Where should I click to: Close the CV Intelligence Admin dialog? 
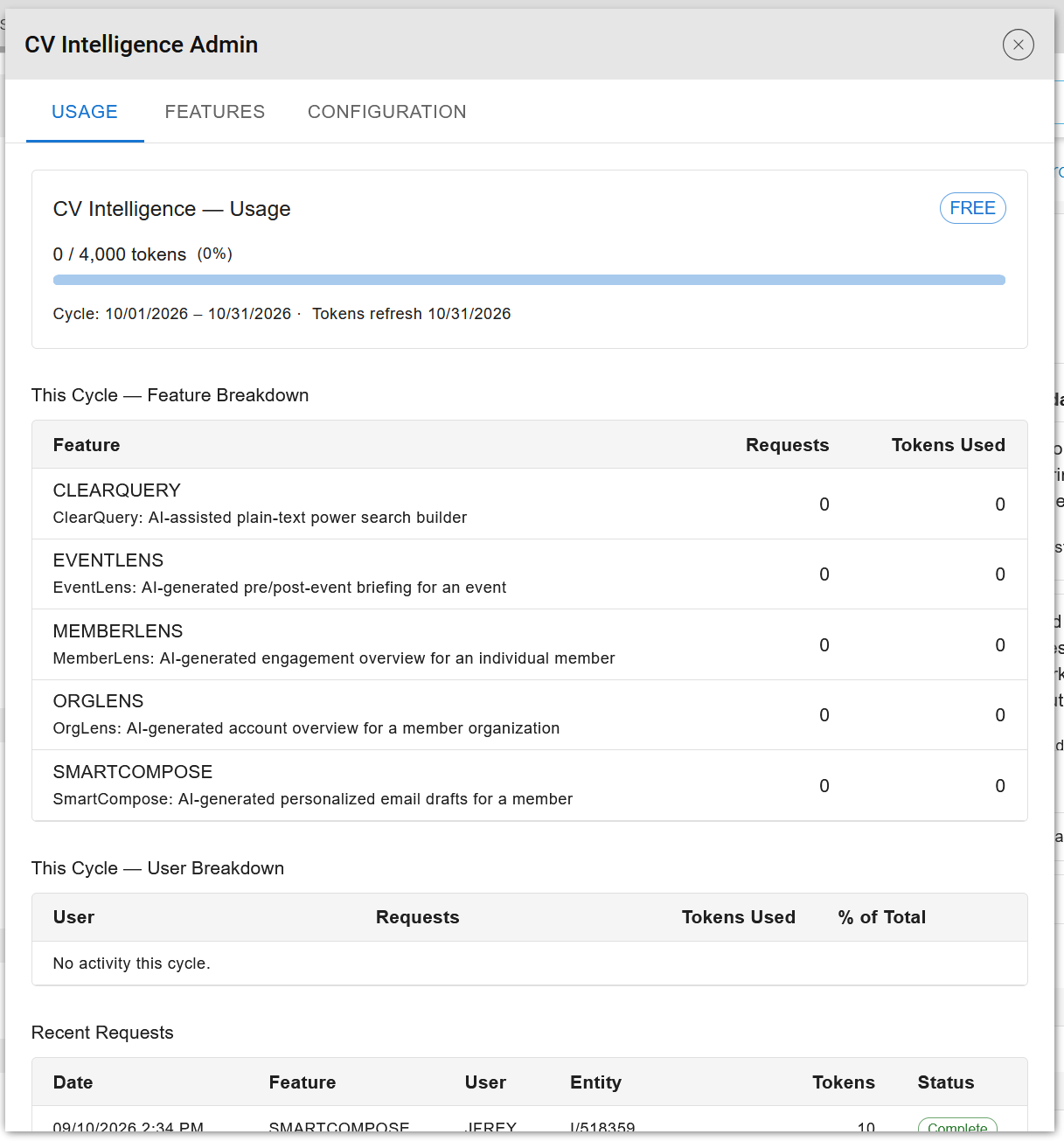1018,45
